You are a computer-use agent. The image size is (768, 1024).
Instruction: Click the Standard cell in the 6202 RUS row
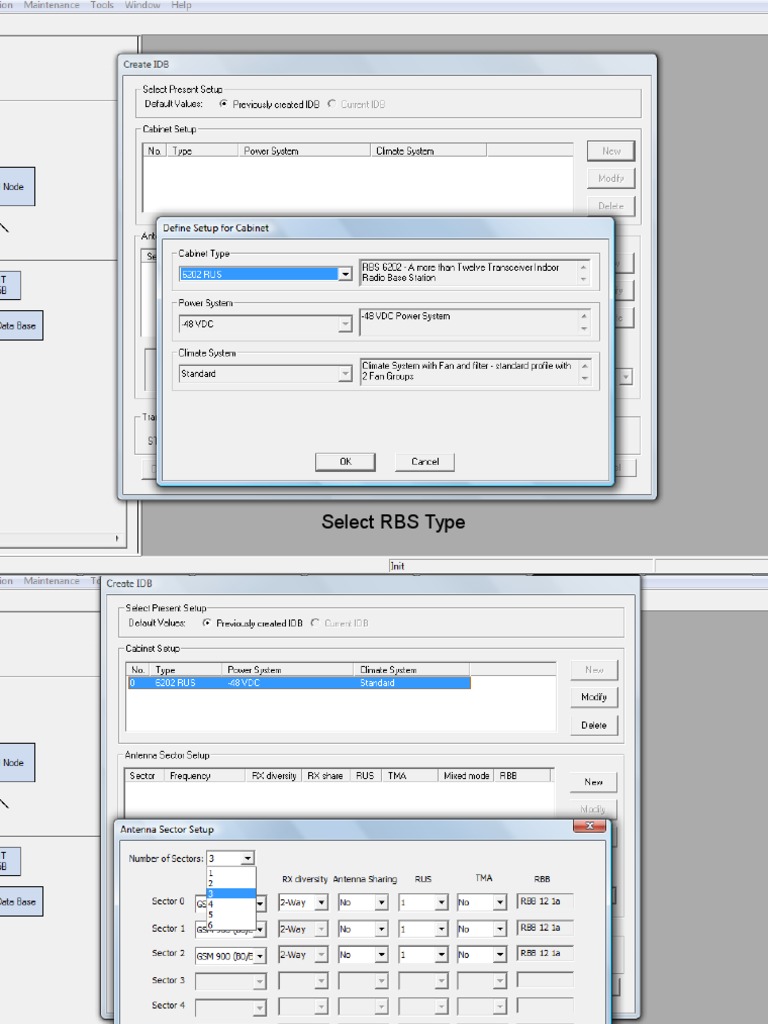pos(377,682)
